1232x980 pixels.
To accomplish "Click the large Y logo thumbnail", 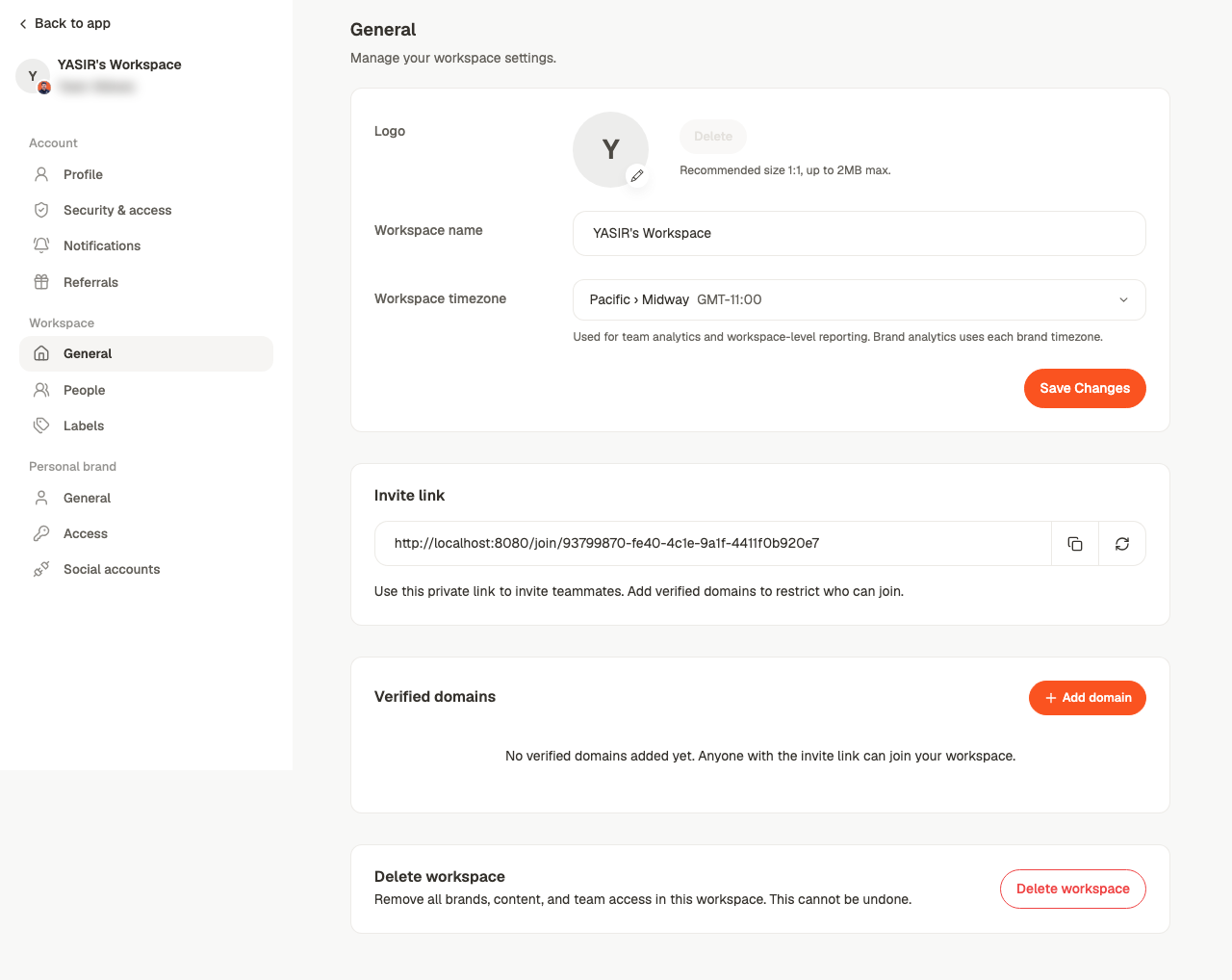I will click(610, 149).
